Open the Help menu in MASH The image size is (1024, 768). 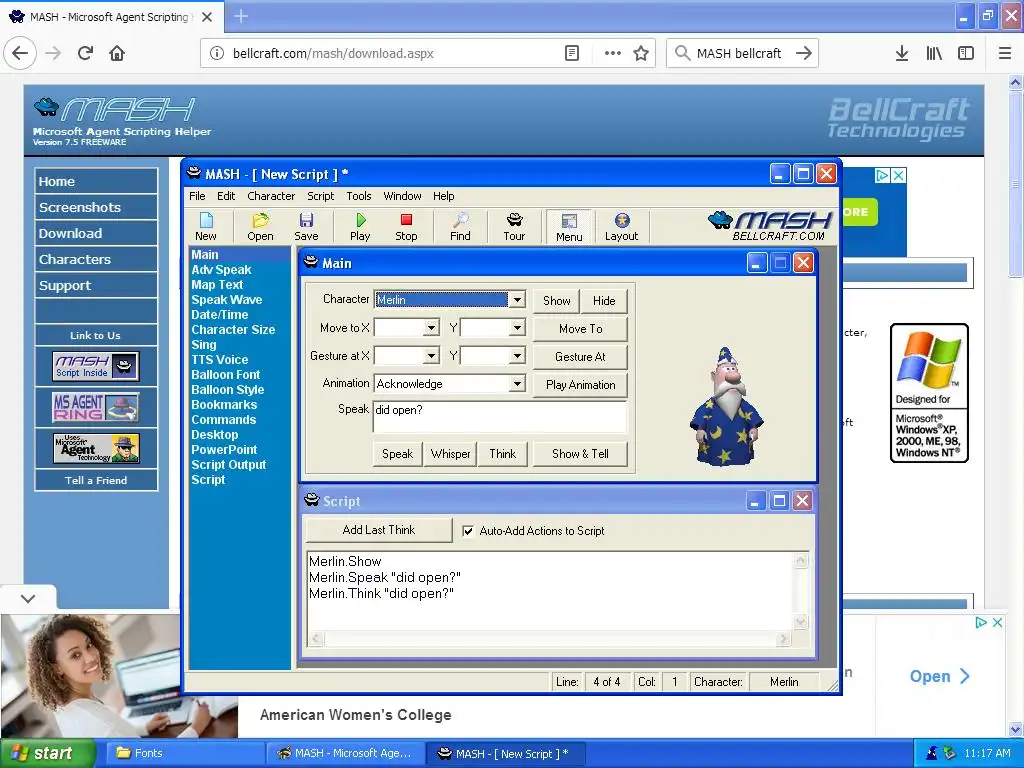tap(443, 196)
